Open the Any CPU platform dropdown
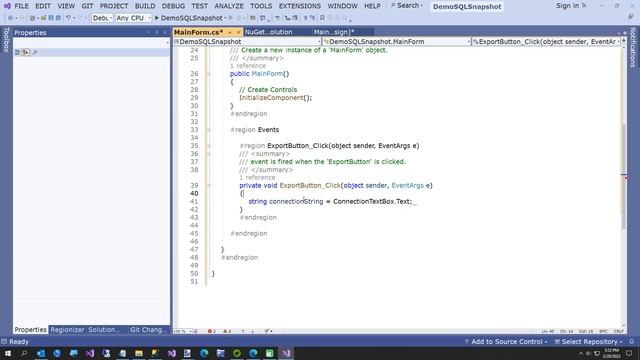Screen dimensions: 640x360 coord(133,18)
